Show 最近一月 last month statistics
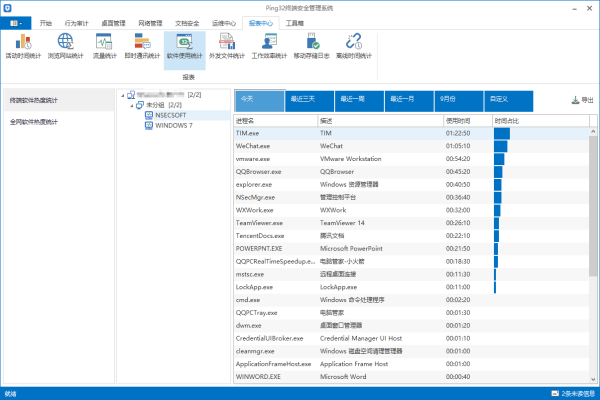Viewport: 600px width, 400px height. pos(409,101)
